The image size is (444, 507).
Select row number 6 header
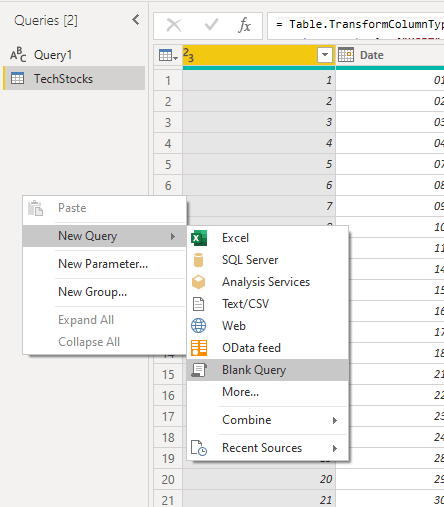pos(168,185)
